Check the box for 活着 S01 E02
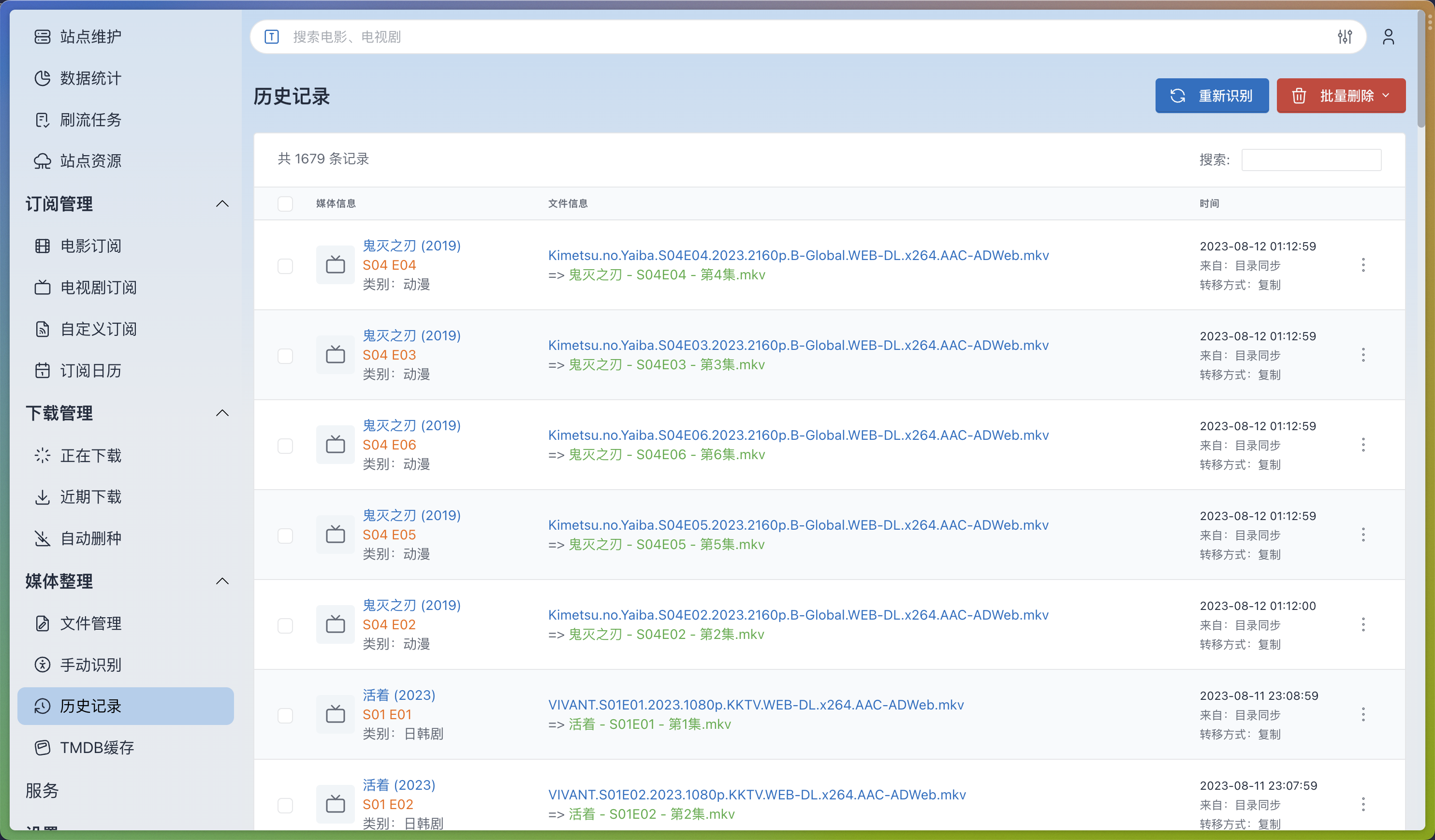 (285, 806)
